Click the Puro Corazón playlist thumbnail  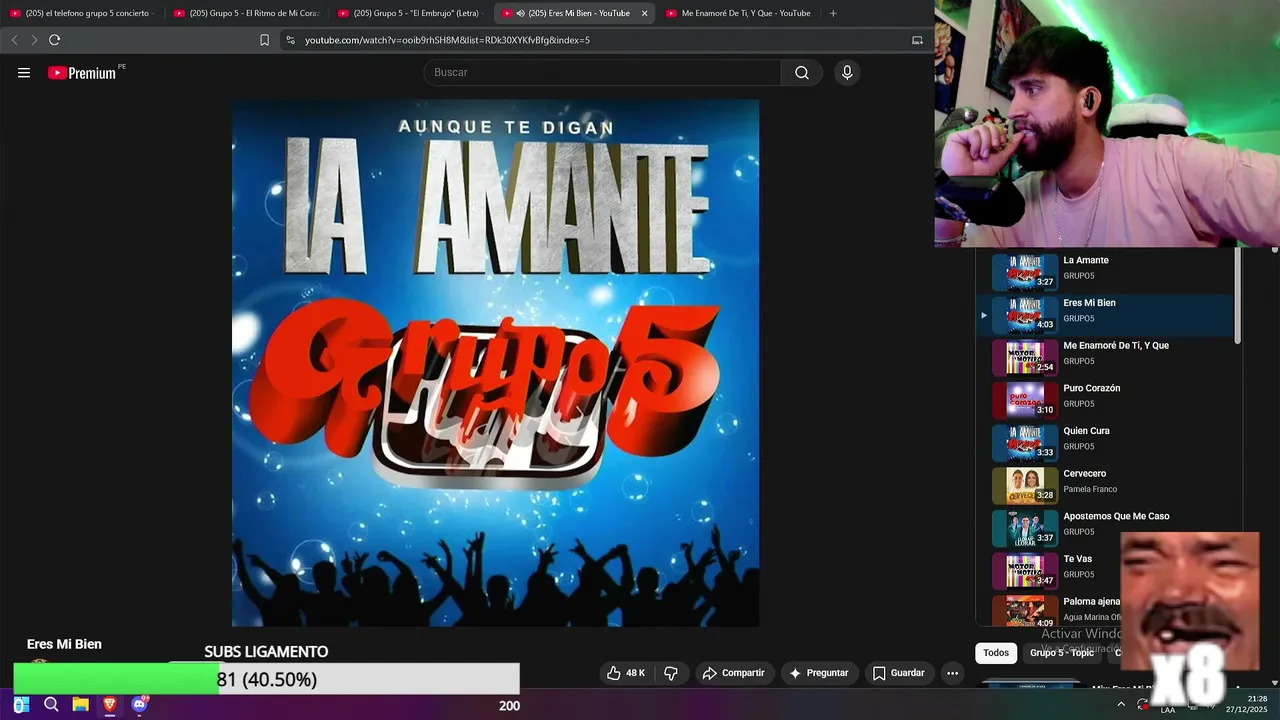coord(1024,401)
